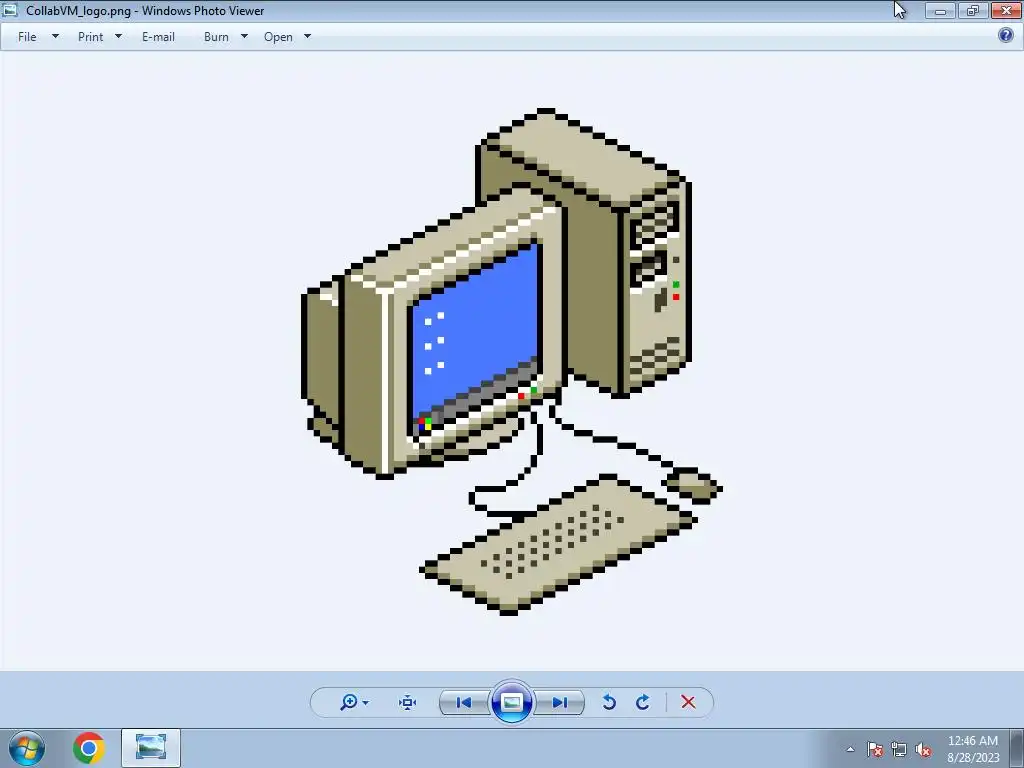Expand the Print dropdown arrow

(118, 37)
